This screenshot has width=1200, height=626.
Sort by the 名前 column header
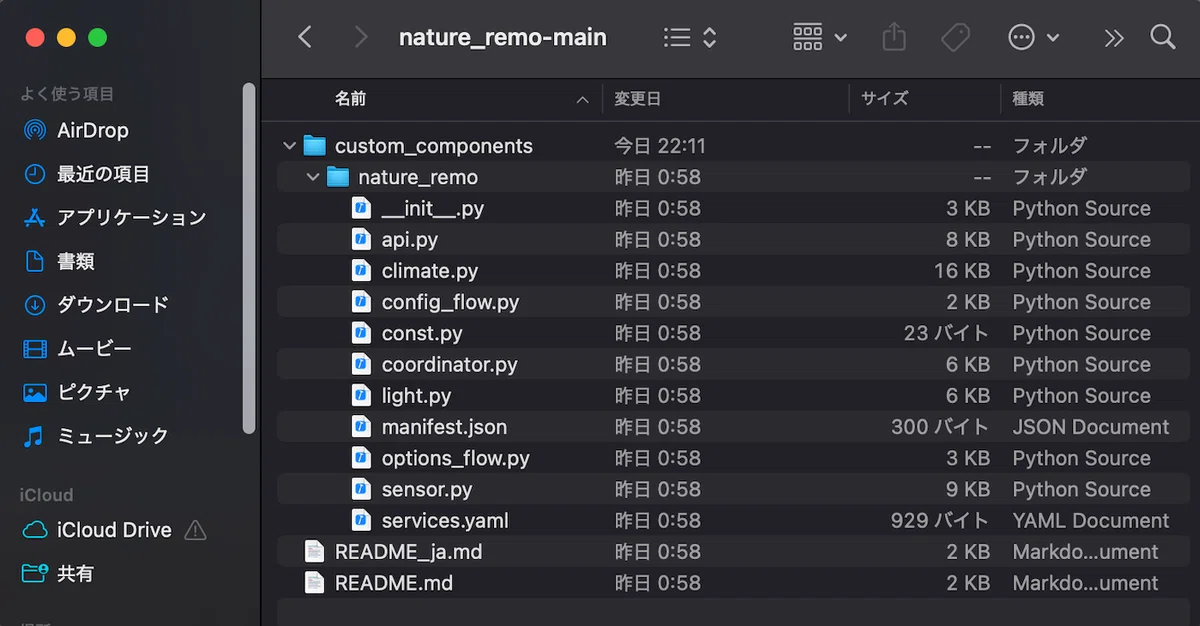click(350, 99)
